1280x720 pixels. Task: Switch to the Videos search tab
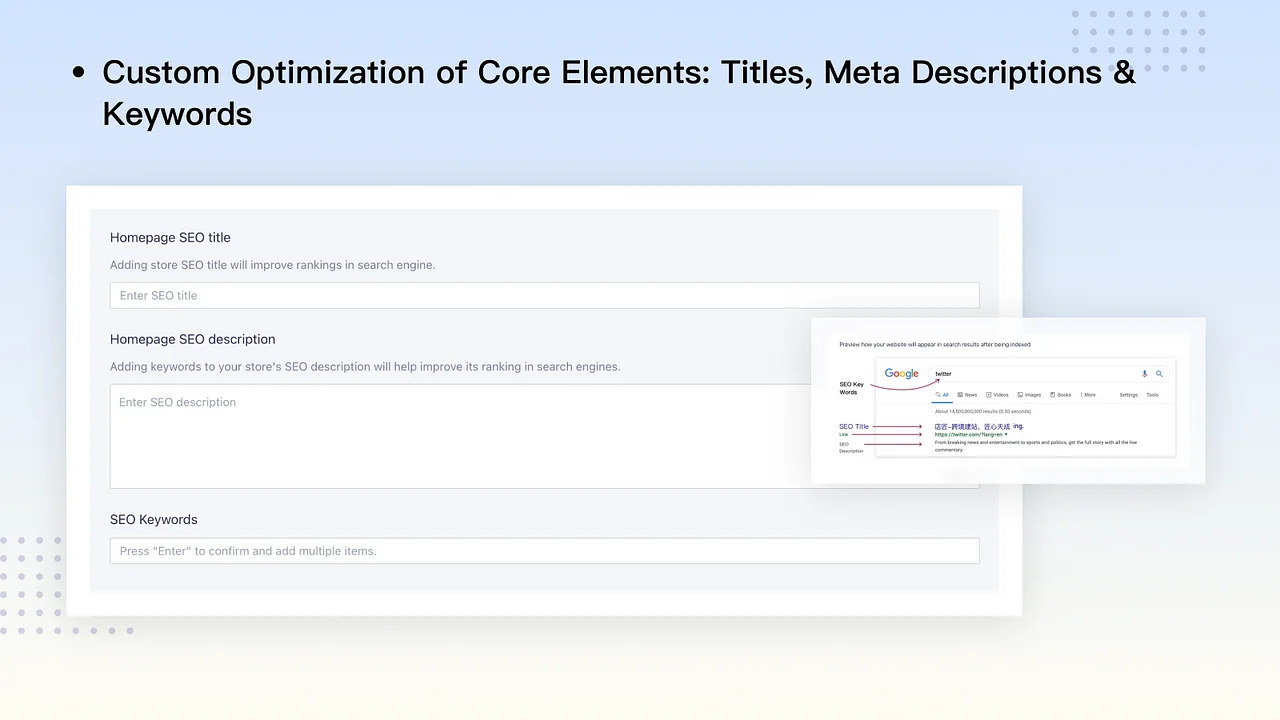pyautogui.click(x=997, y=395)
